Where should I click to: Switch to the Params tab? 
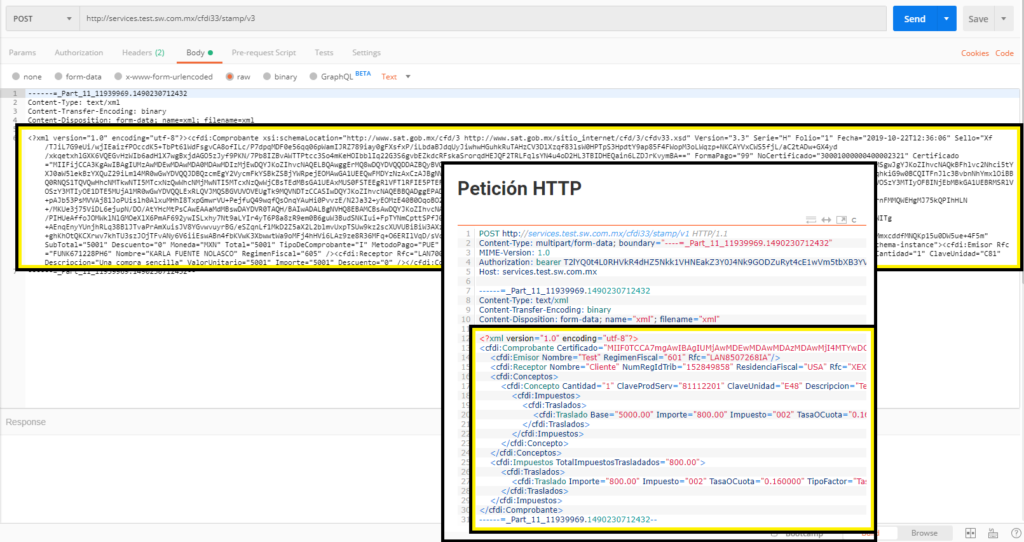point(22,52)
